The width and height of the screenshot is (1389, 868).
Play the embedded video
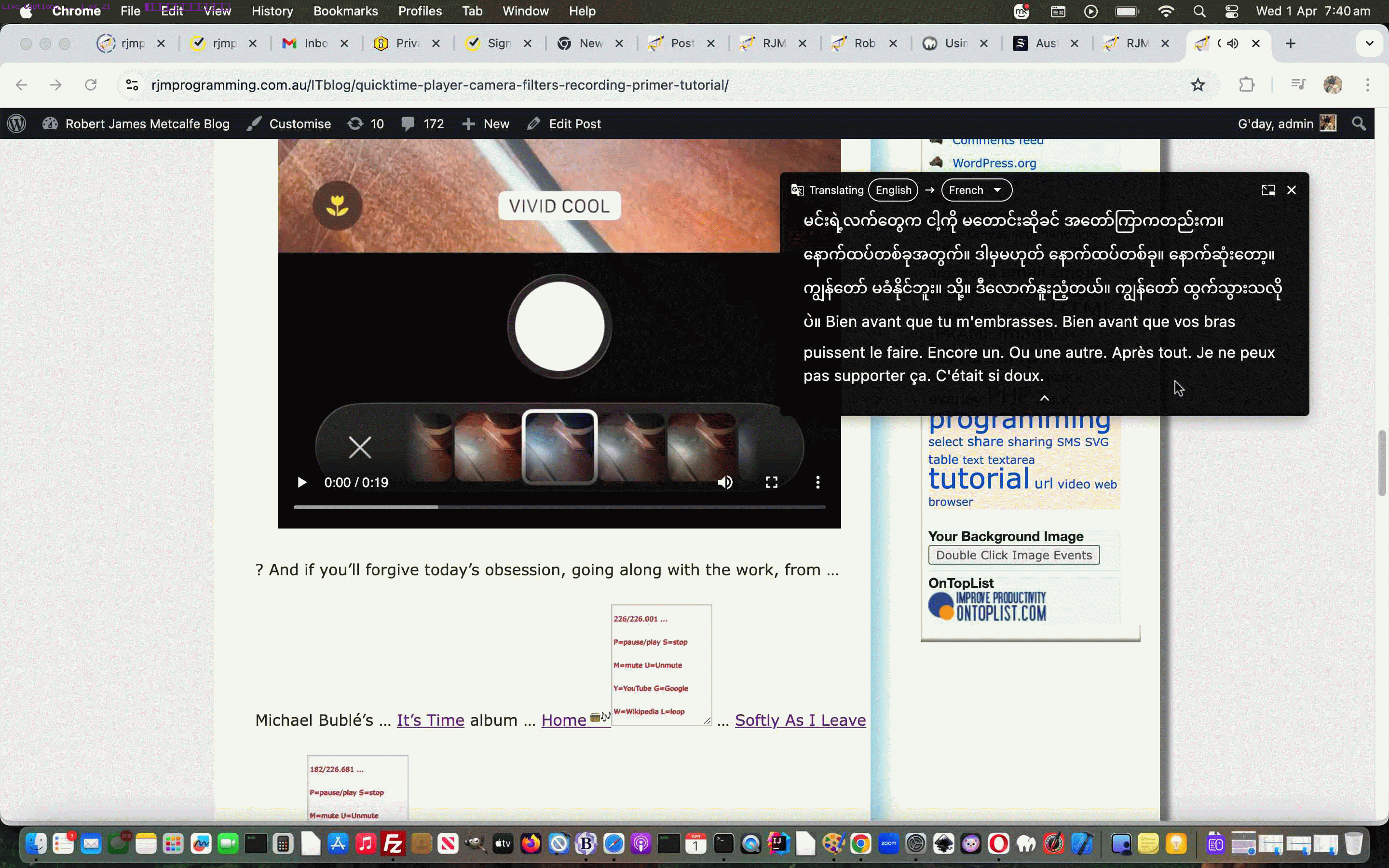point(301,482)
